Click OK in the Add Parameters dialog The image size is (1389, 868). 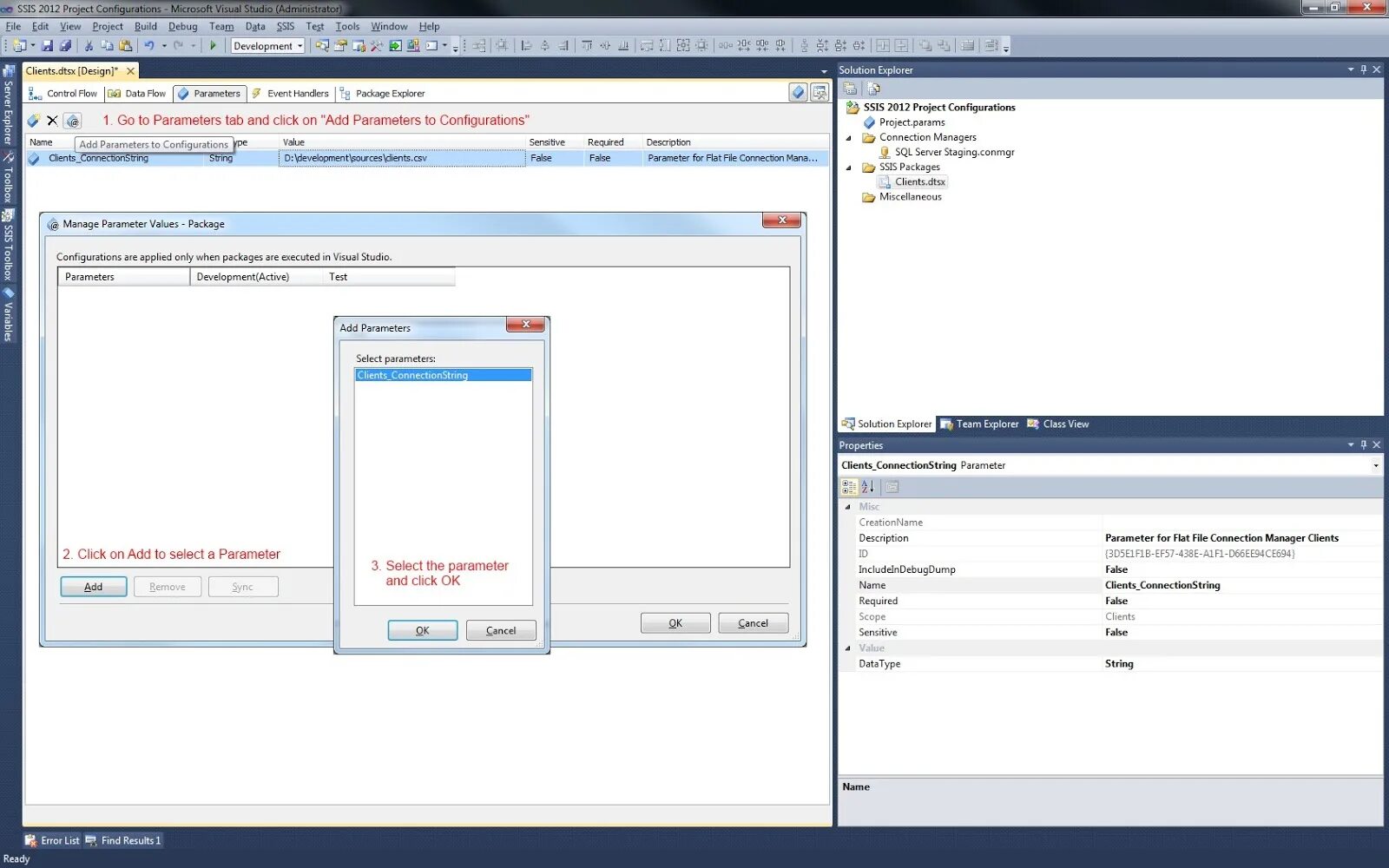423,630
